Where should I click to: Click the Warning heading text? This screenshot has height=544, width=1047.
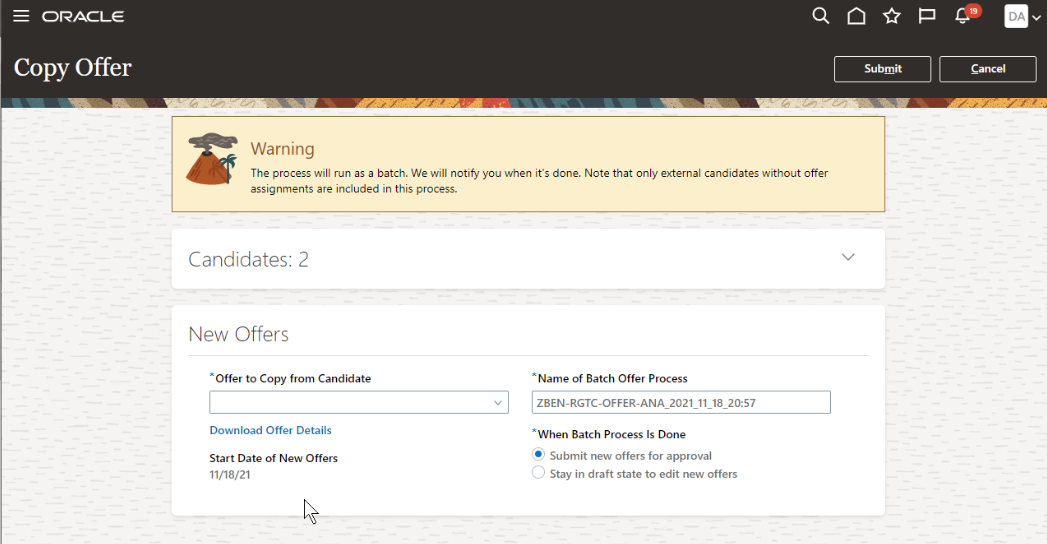coord(282,148)
